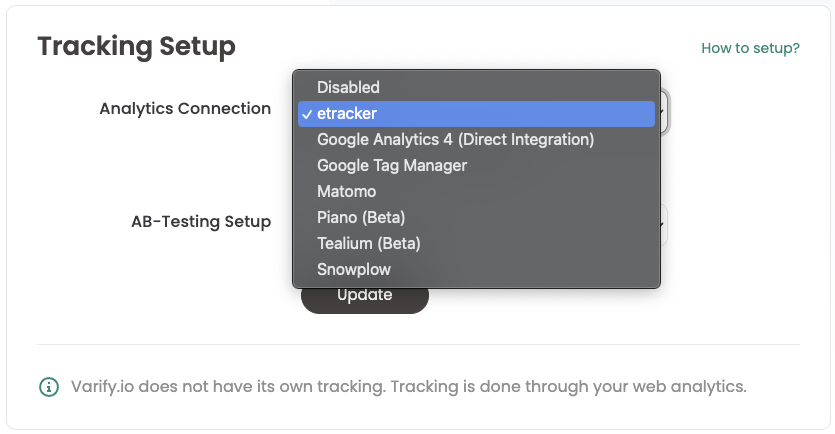
Task: Select the Piano (Beta) option
Action: pyautogui.click(x=476, y=217)
